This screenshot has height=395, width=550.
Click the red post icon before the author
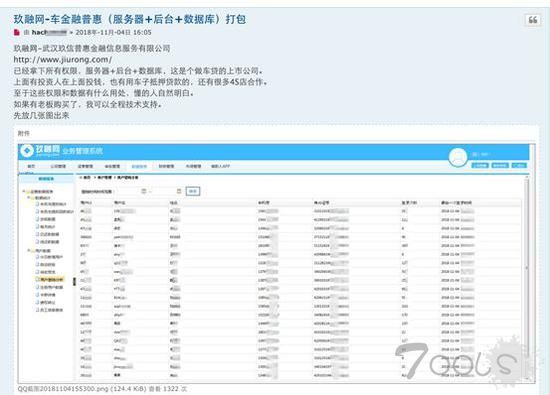click(16, 33)
